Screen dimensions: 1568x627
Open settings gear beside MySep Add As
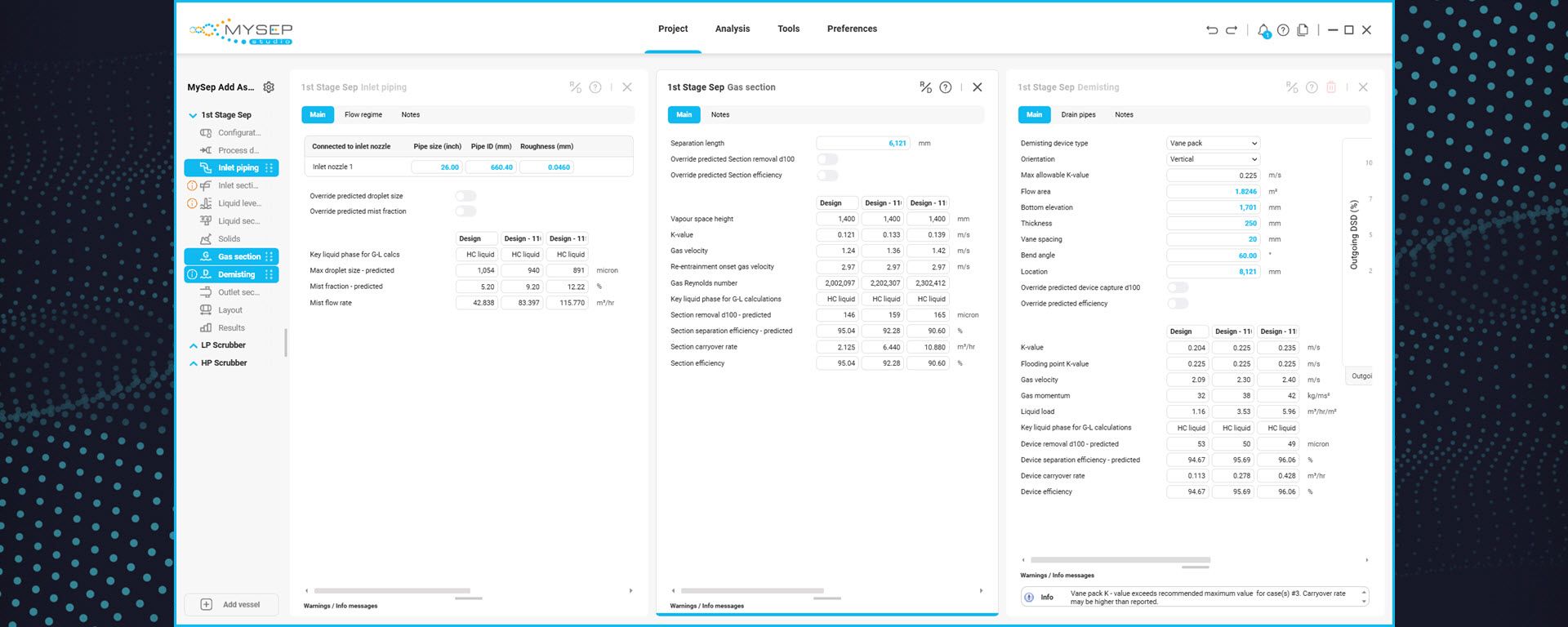coord(269,87)
